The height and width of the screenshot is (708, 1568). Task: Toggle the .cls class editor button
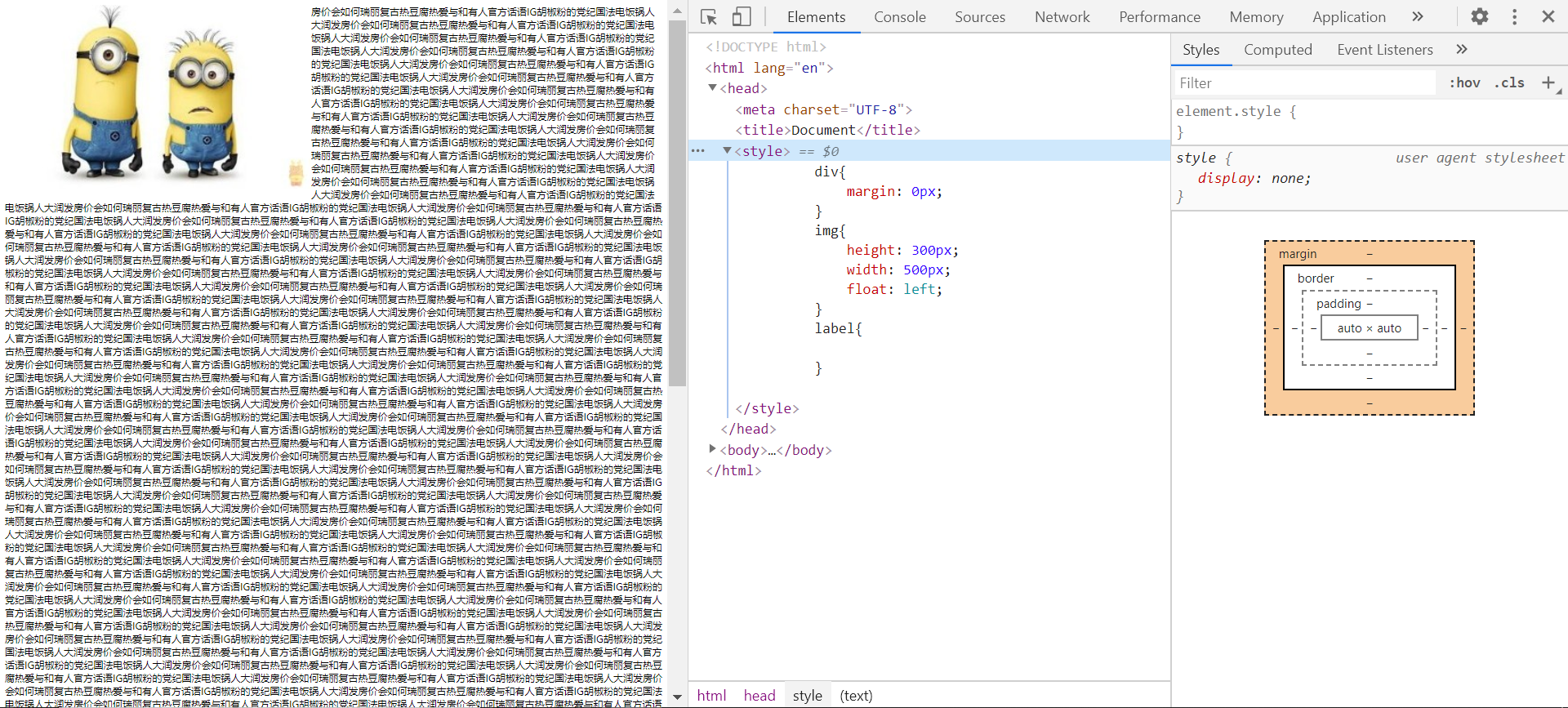(1509, 82)
